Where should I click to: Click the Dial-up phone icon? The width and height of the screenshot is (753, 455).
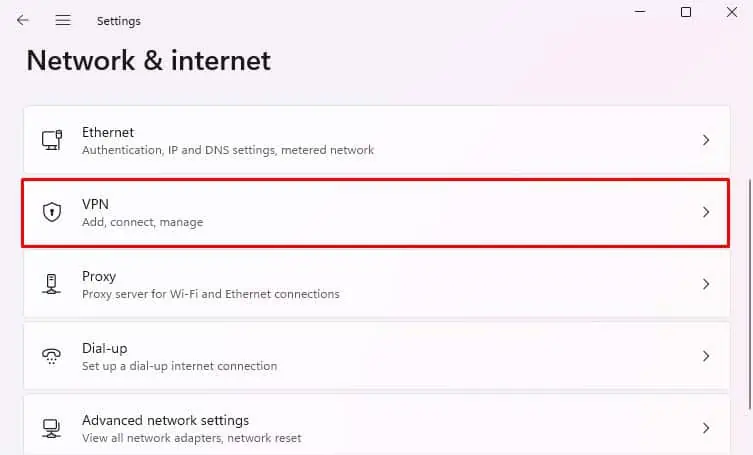pyautogui.click(x=52, y=356)
